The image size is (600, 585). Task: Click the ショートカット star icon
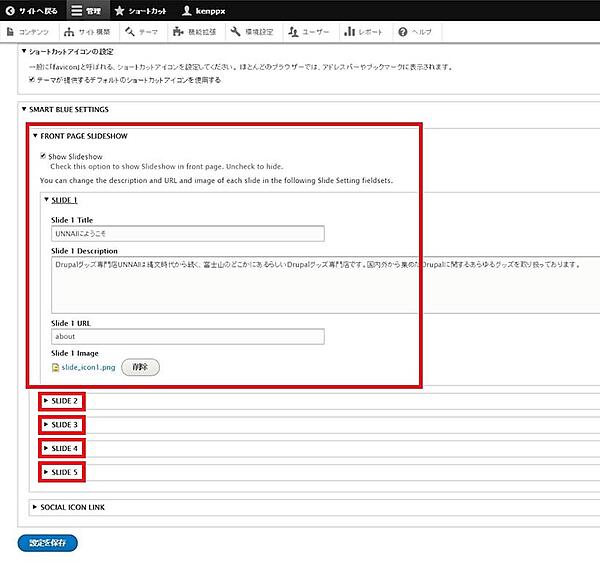pyautogui.click(x=120, y=10)
